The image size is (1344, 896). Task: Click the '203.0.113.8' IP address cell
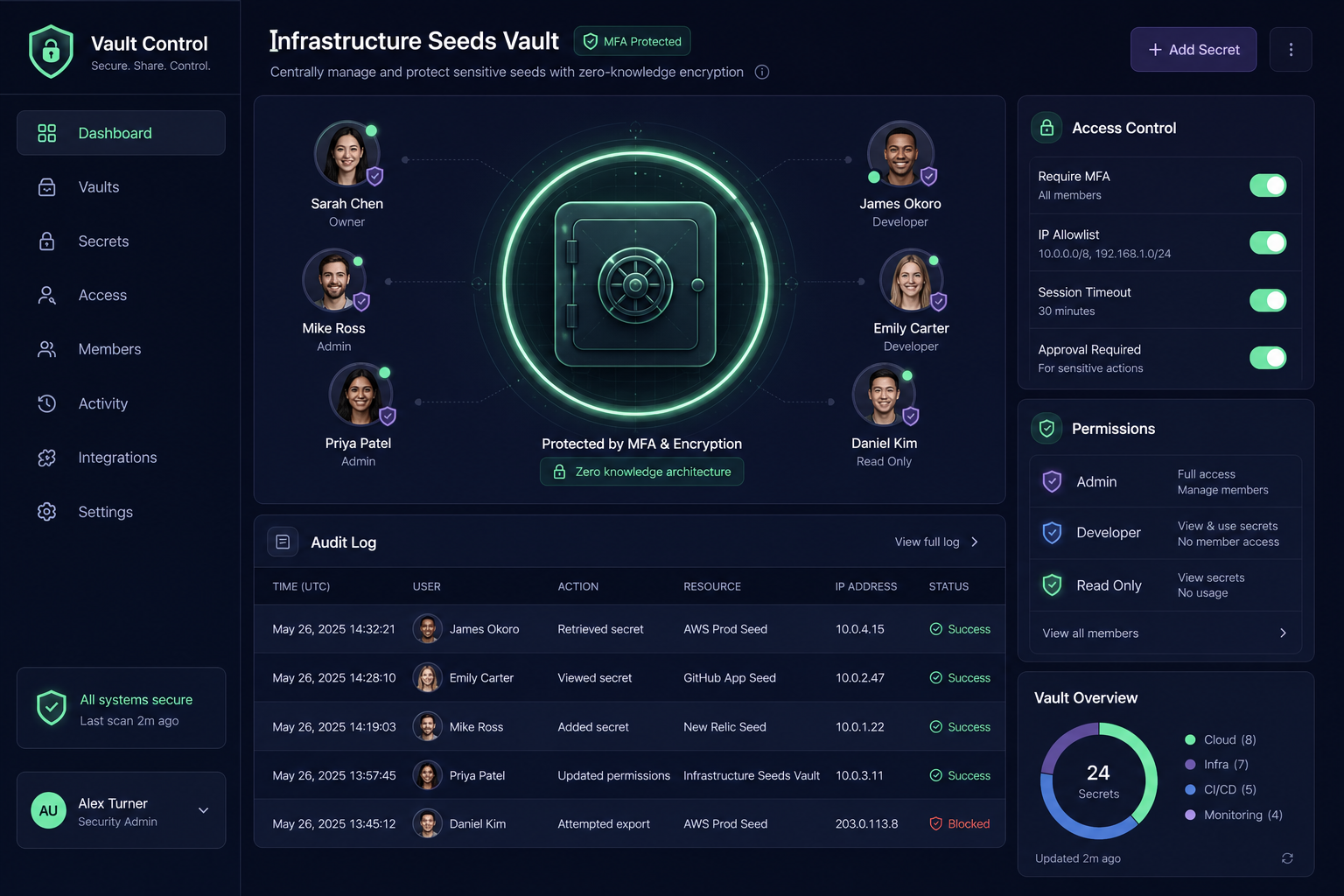[x=866, y=824]
